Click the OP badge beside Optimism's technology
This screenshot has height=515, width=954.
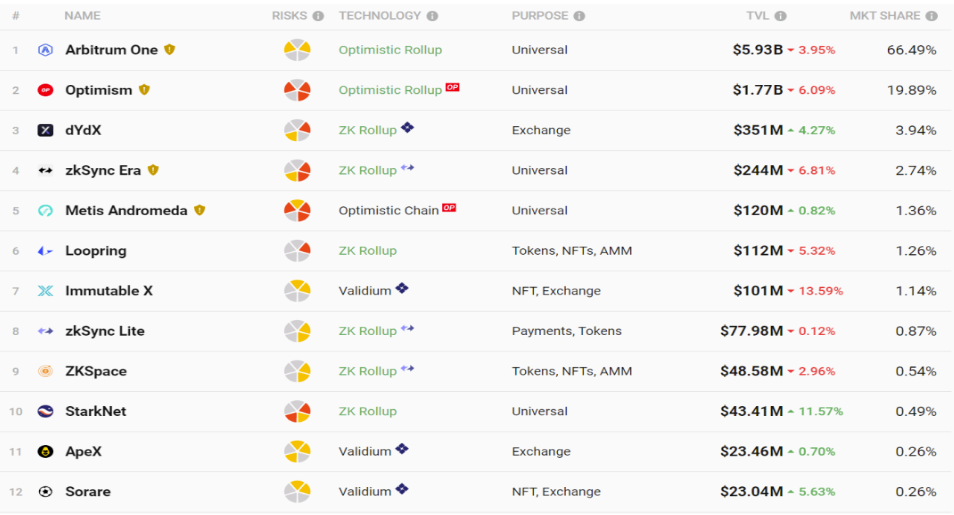click(452, 88)
